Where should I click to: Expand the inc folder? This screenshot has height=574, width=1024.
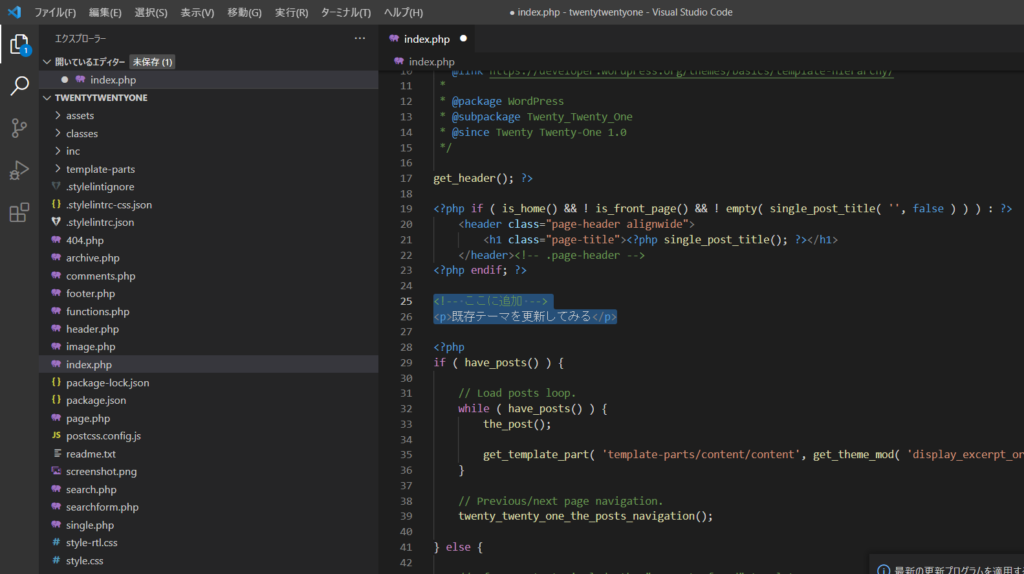pos(72,151)
